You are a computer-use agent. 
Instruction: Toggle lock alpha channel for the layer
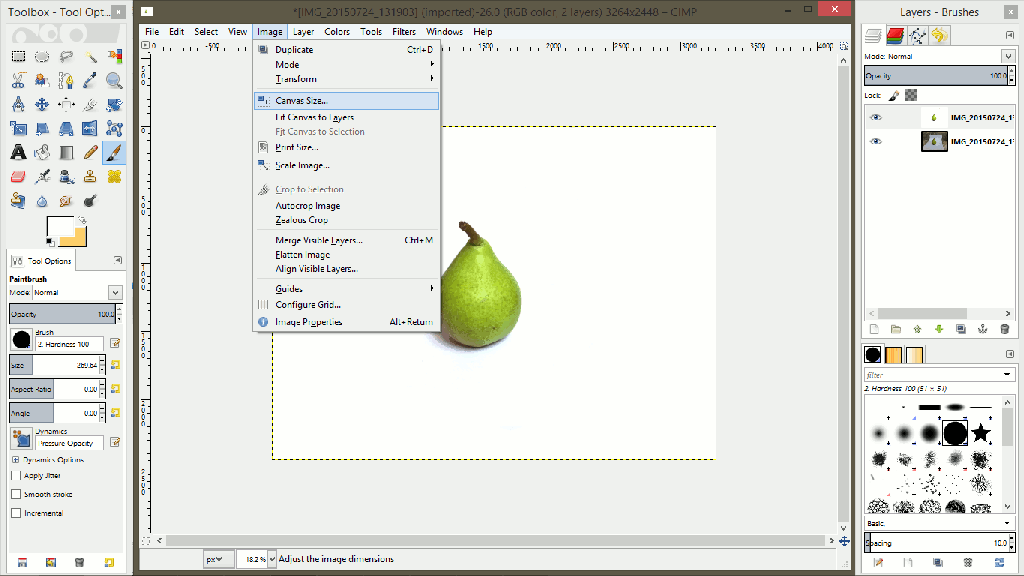point(911,95)
